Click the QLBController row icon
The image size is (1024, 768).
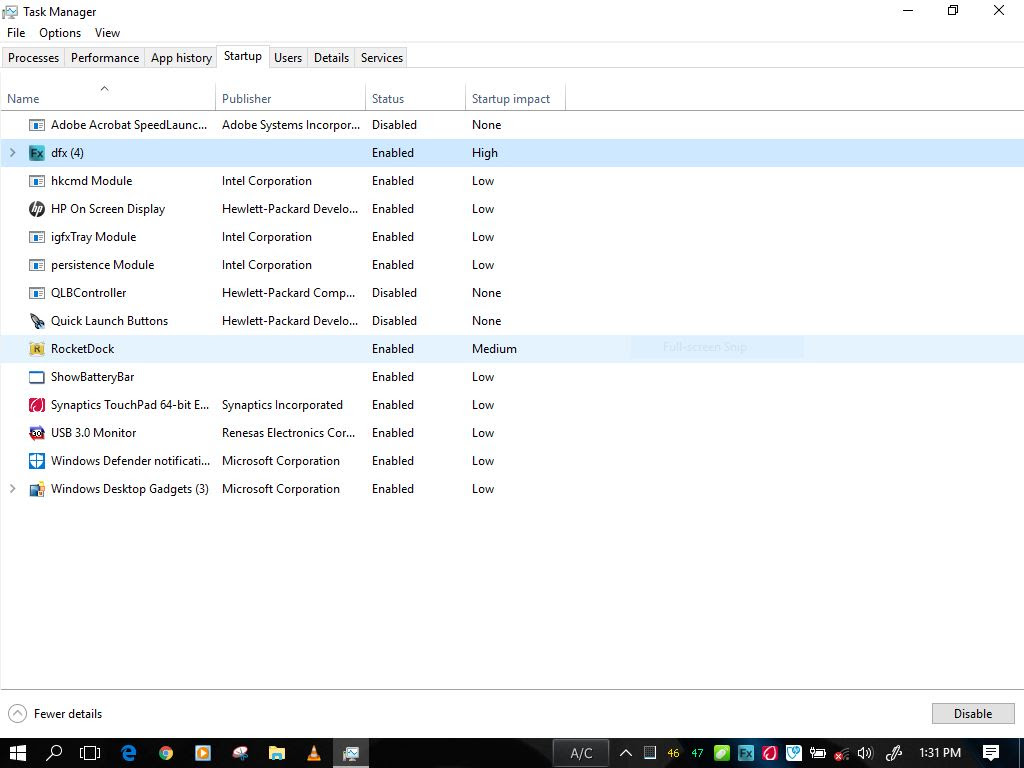pyautogui.click(x=37, y=293)
